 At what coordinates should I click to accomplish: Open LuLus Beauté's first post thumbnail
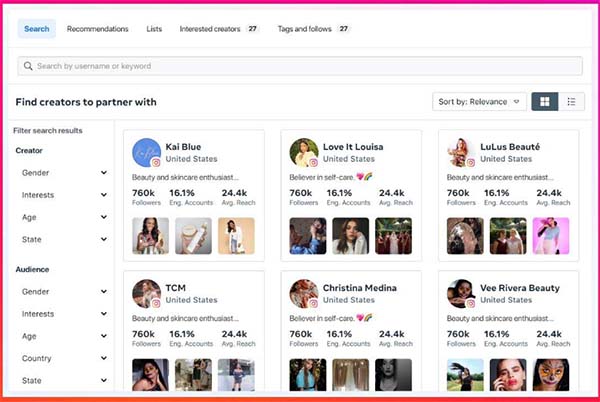(x=465, y=236)
